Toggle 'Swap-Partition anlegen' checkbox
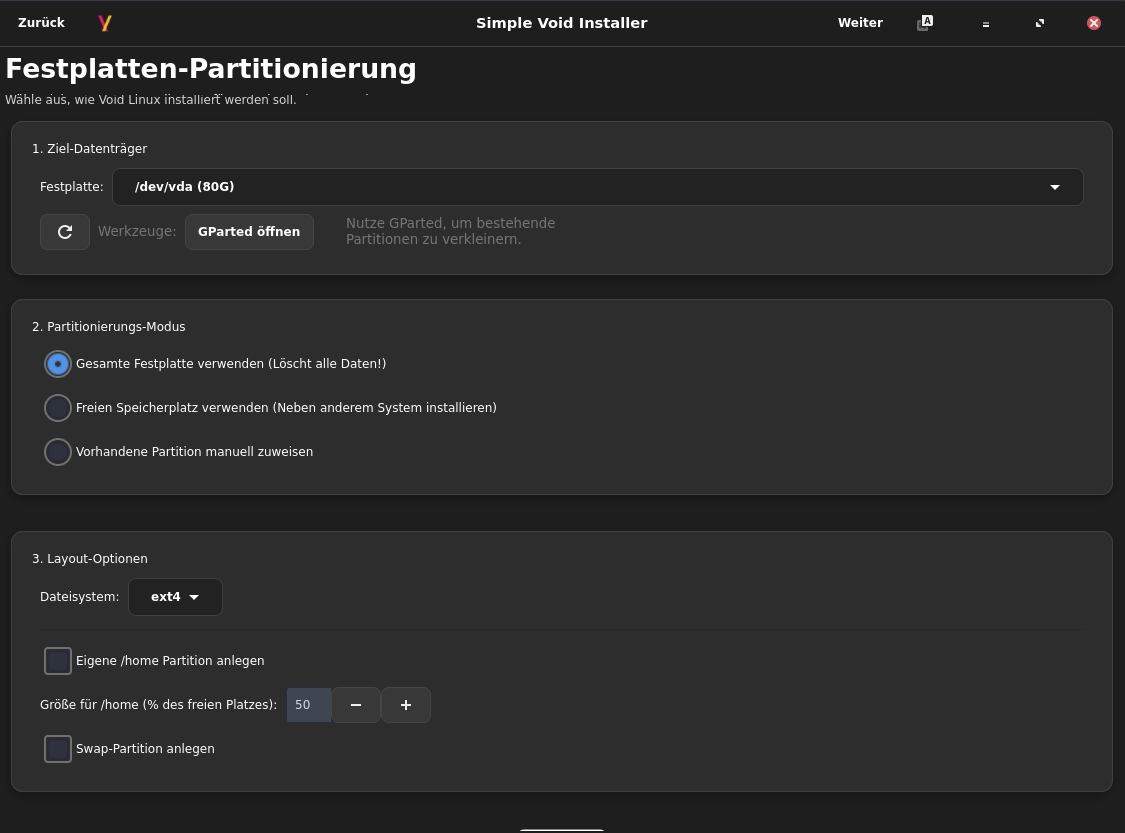Screen dimensions: 1125x833 58,749
